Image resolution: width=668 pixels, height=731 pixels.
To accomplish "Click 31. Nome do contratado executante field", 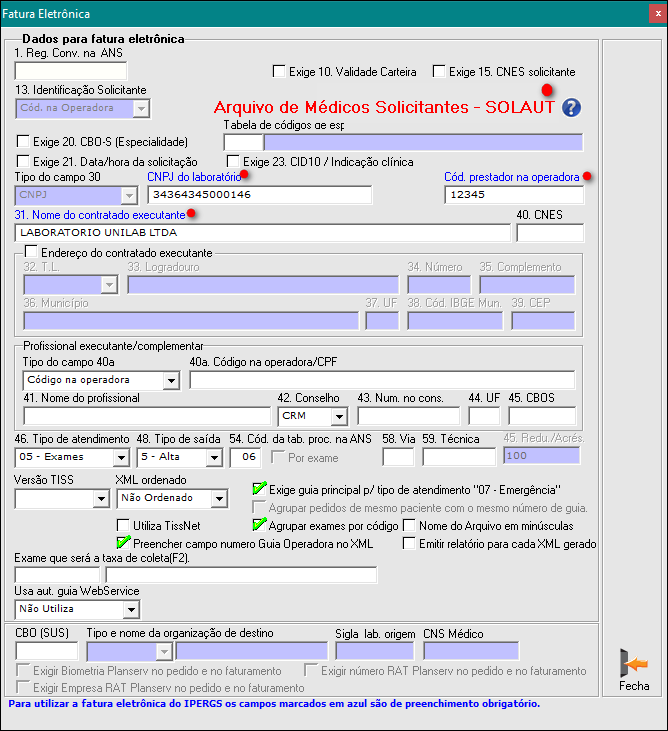I will [x=263, y=233].
